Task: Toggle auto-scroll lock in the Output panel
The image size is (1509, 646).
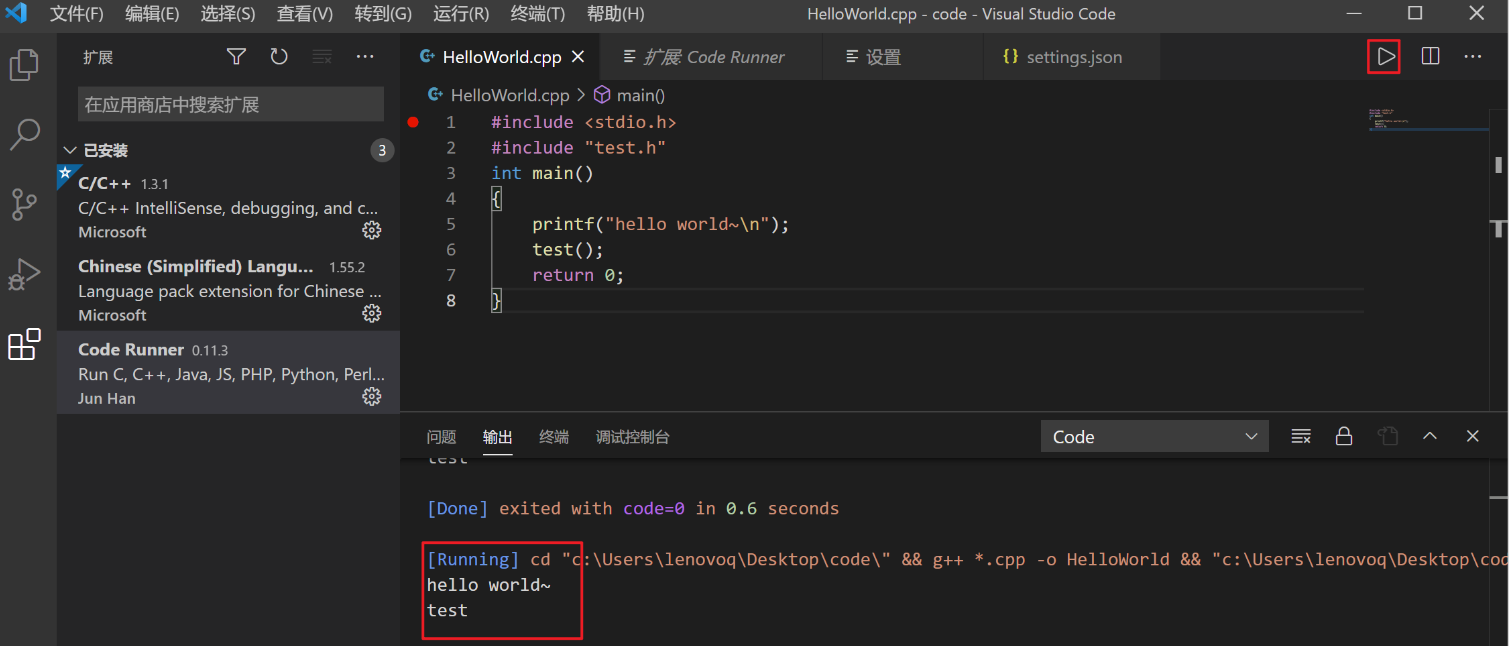Action: 1343,436
